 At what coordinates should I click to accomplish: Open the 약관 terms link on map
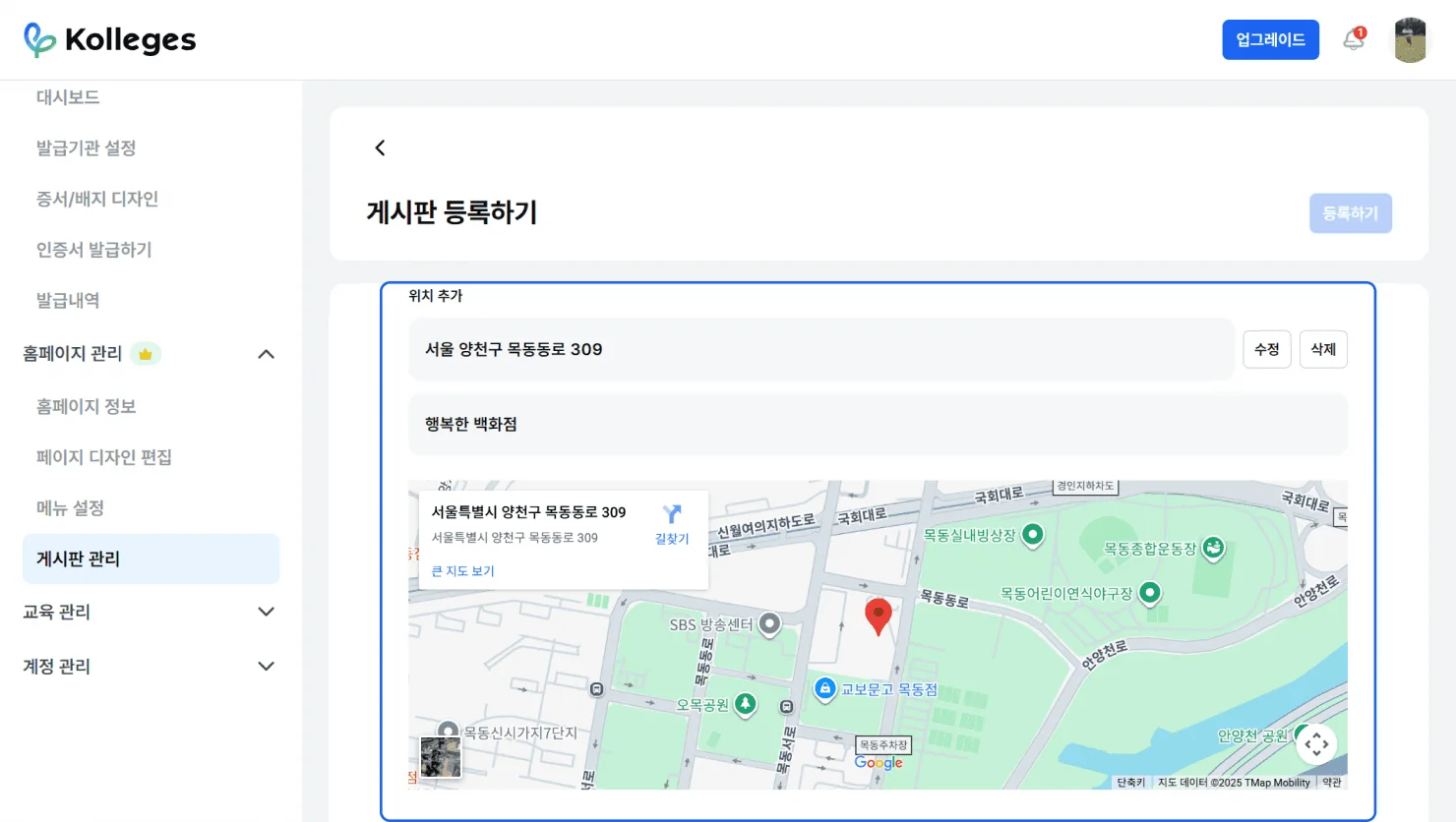1332,783
